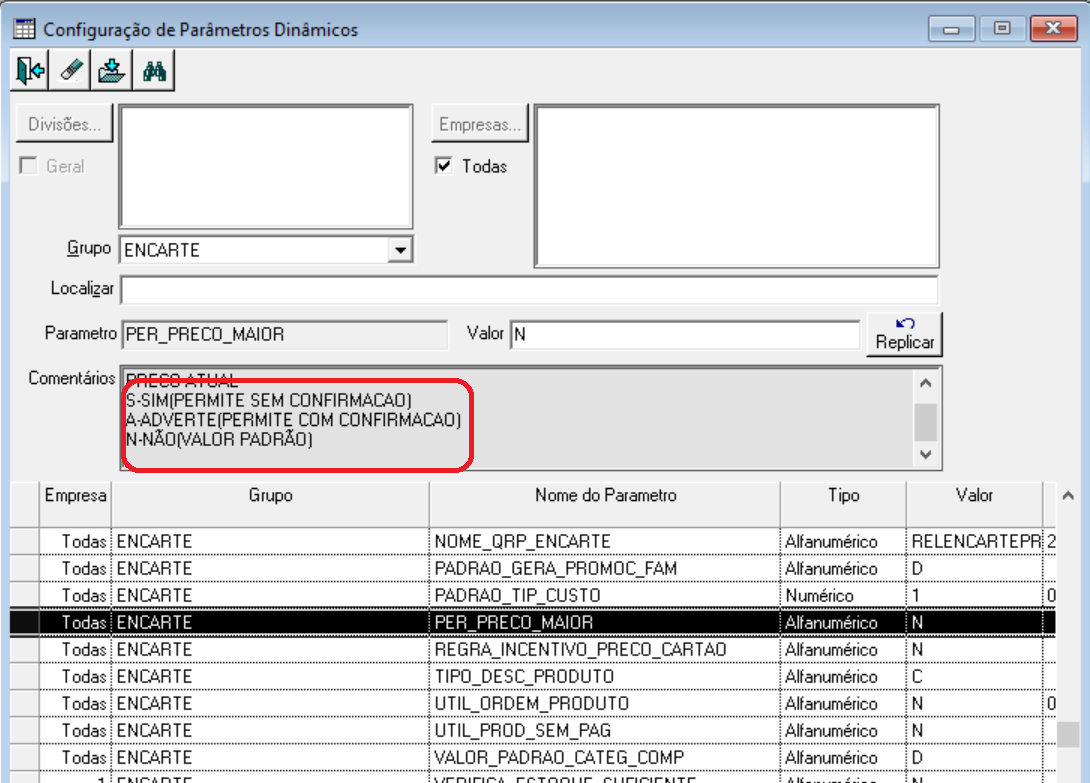Click value D in PADRAO_GERA_PROMOC_FAM row
The width and height of the screenshot is (1090, 783).
pos(975,568)
